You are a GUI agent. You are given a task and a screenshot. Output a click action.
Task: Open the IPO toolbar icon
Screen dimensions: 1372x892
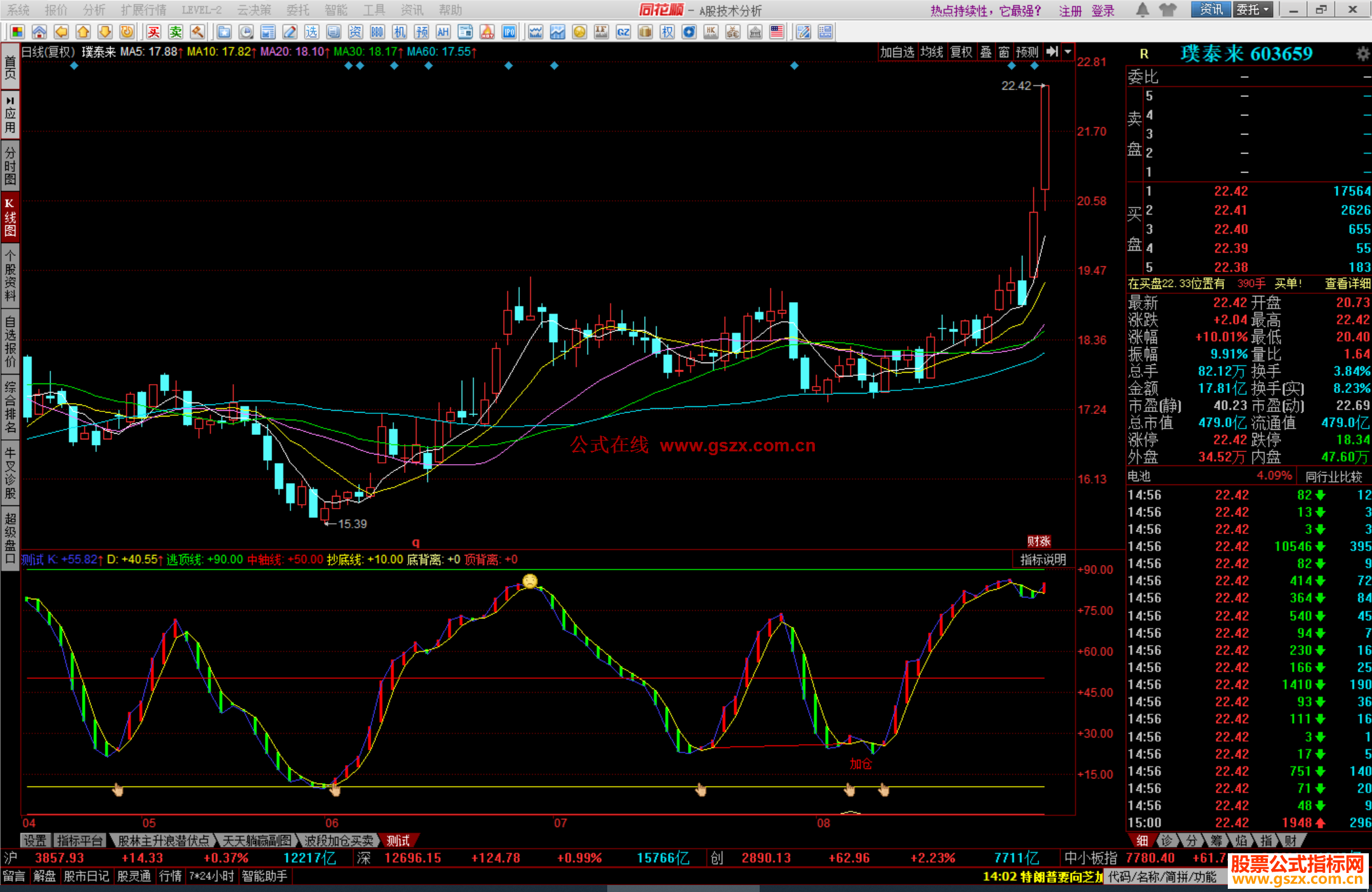click(x=509, y=32)
